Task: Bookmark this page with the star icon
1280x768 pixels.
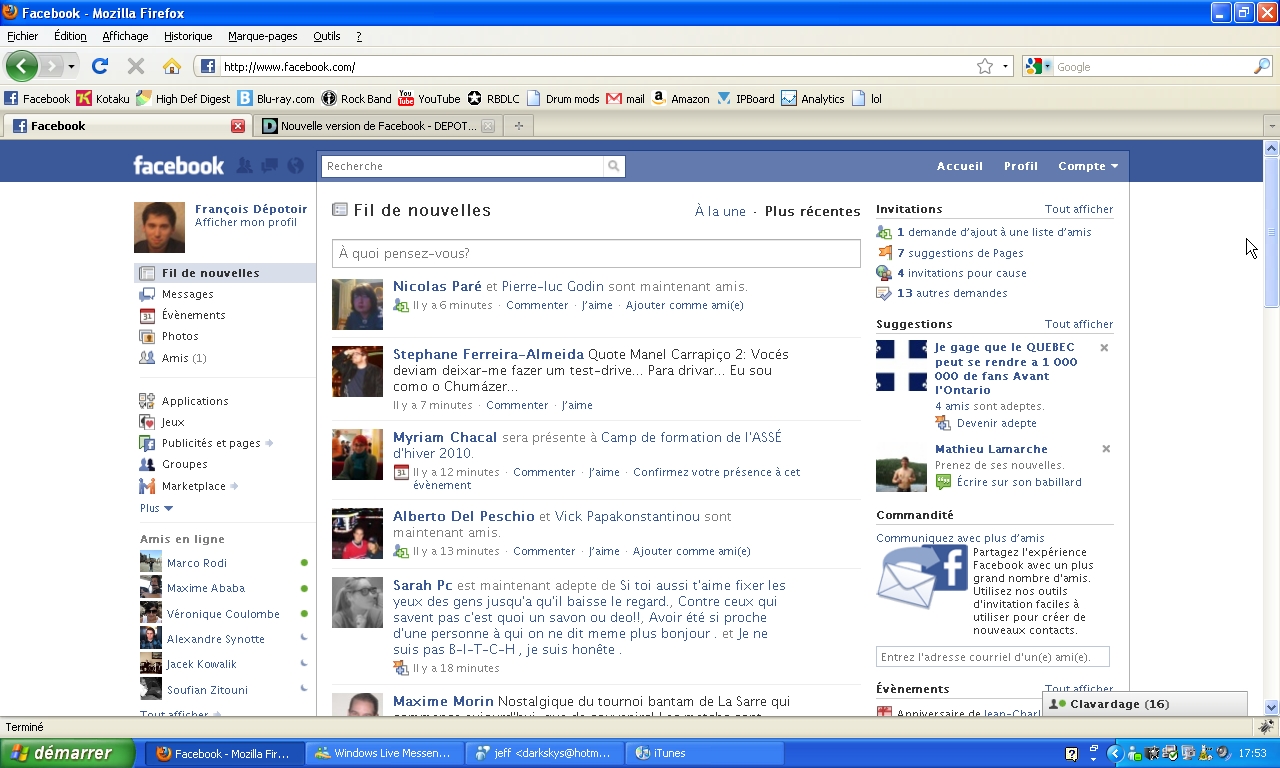Action: [985, 67]
